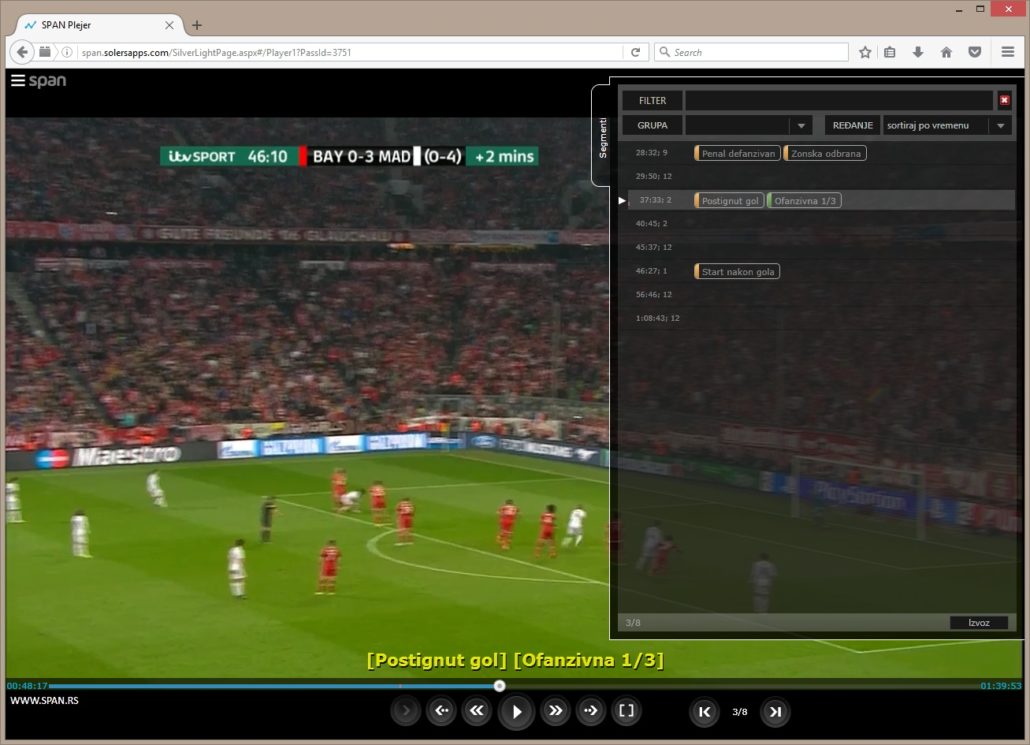Jump to the next segment

(x=775, y=711)
